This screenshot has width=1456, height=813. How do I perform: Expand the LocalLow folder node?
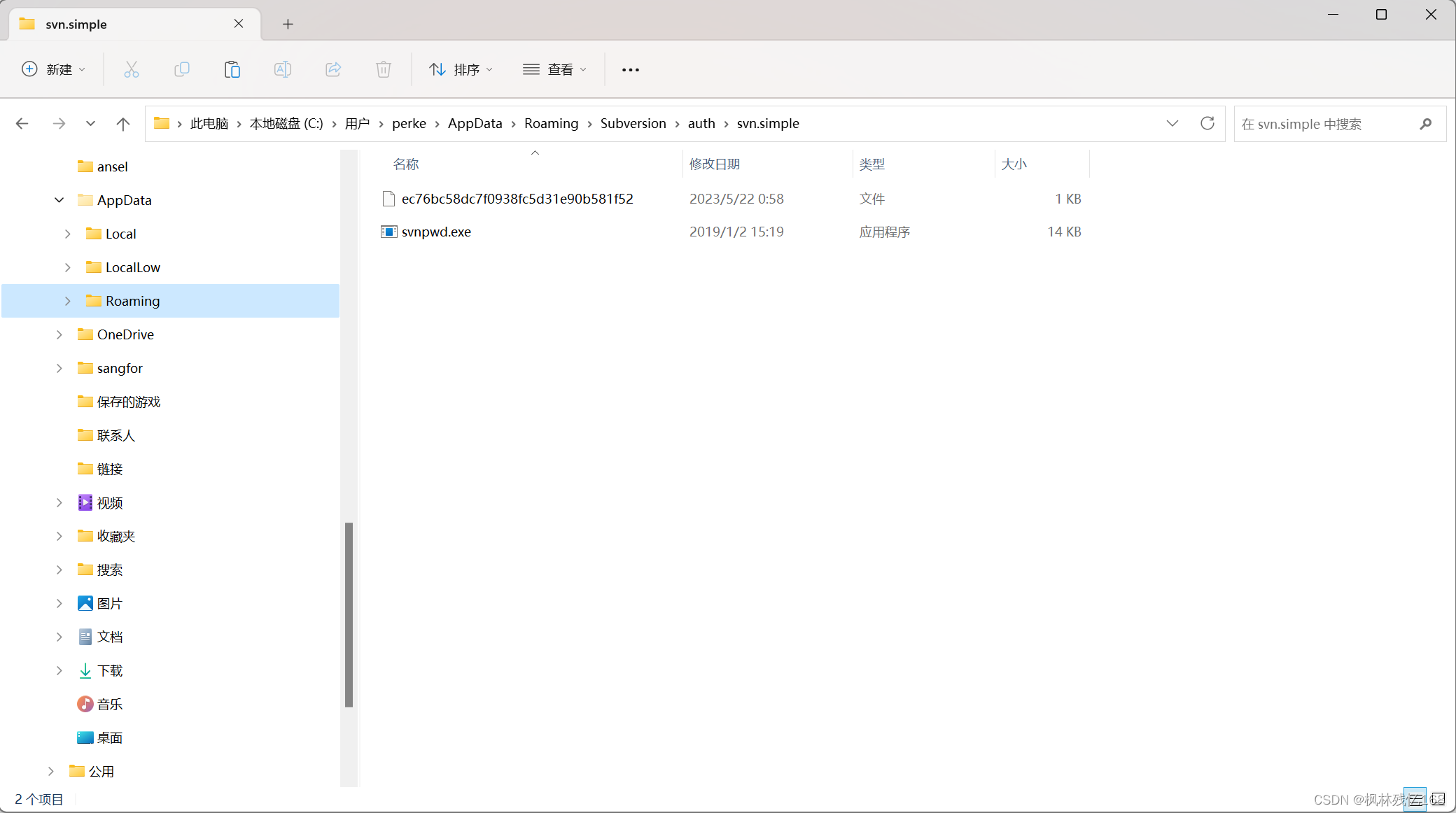tap(67, 267)
